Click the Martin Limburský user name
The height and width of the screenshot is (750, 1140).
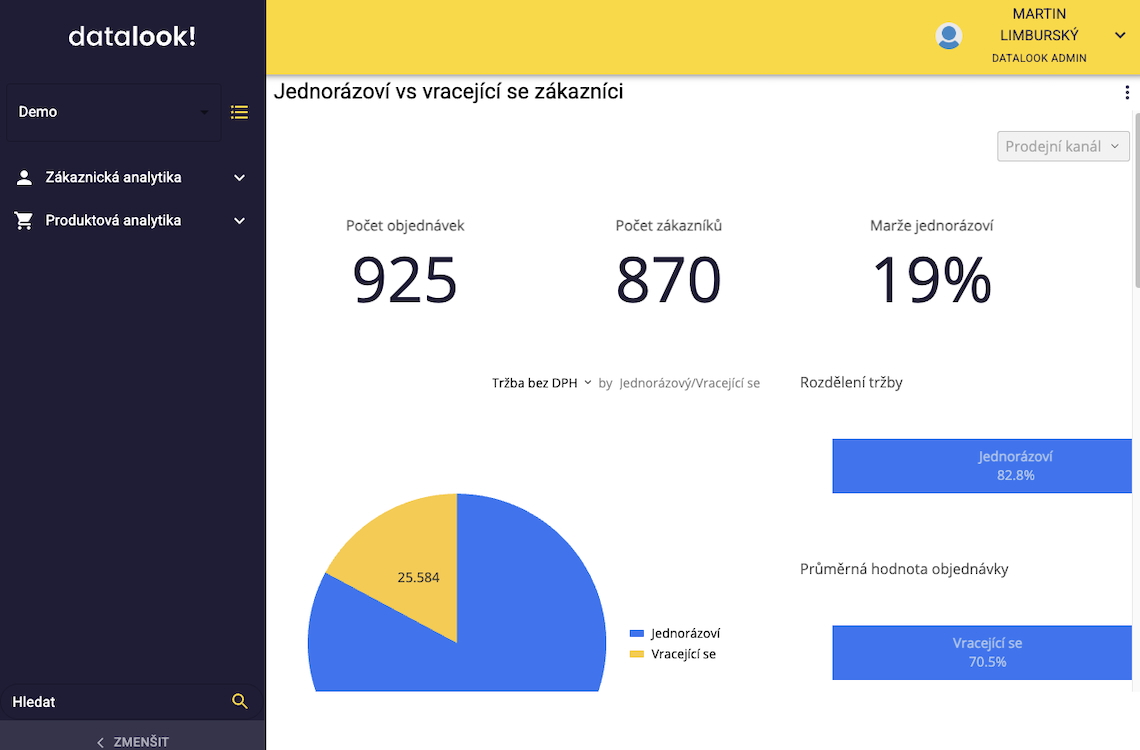[x=1039, y=25]
